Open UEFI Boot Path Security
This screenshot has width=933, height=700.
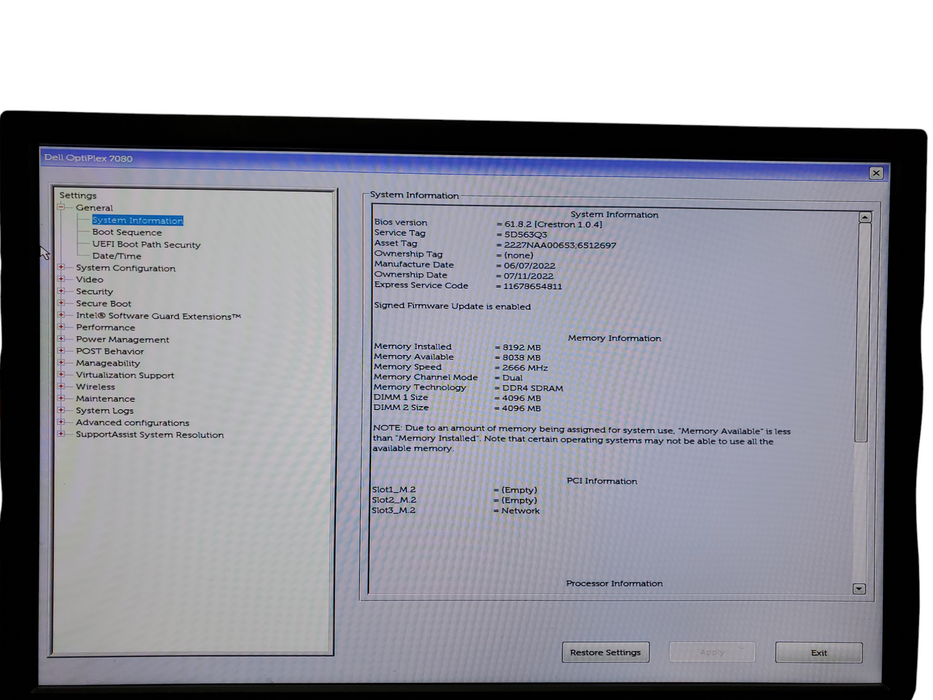[x=146, y=245]
